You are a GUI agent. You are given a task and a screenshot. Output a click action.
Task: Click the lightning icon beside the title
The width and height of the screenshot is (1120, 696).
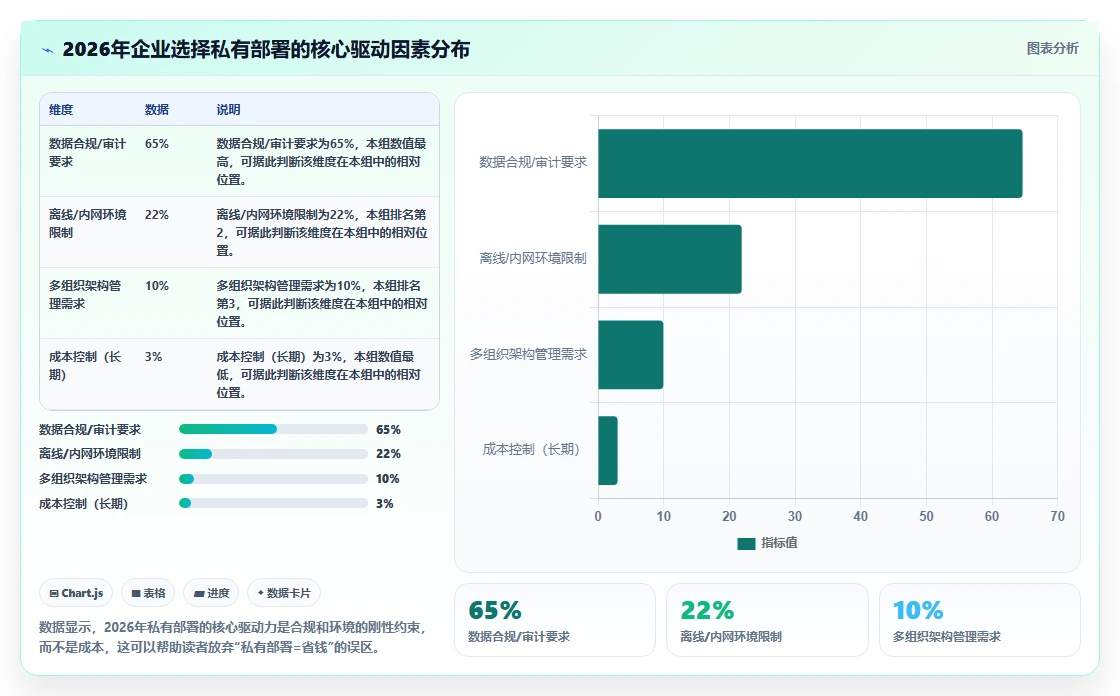tap(48, 50)
